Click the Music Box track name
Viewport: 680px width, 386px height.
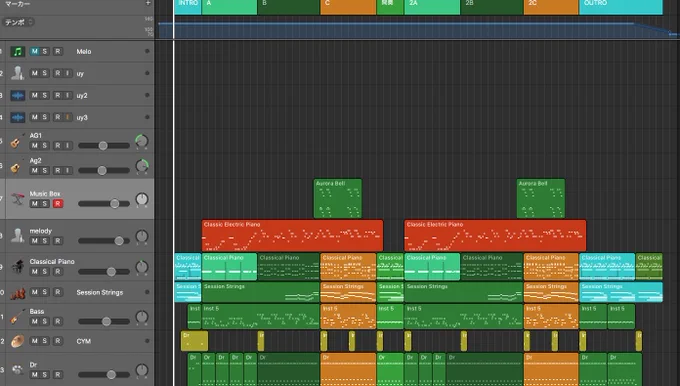click(x=45, y=193)
